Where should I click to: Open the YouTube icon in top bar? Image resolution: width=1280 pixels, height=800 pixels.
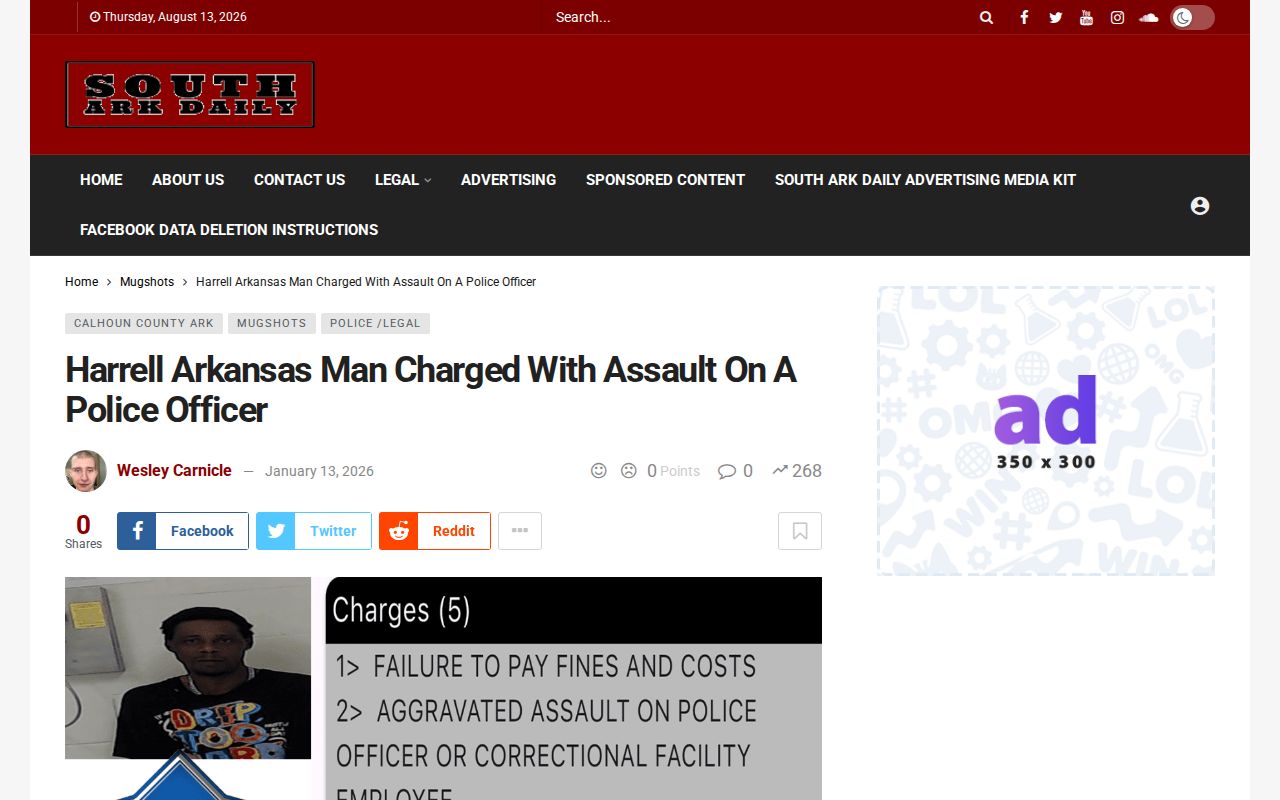(1086, 17)
